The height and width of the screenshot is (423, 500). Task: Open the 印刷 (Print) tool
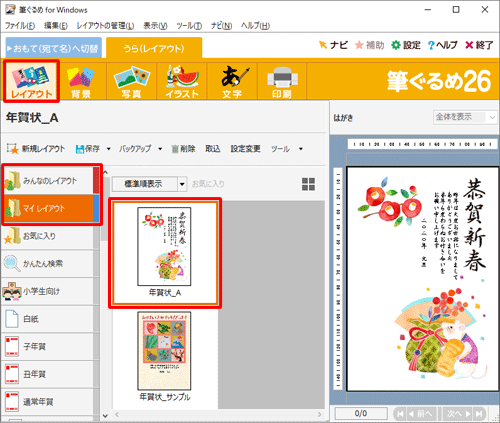point(282,82)
